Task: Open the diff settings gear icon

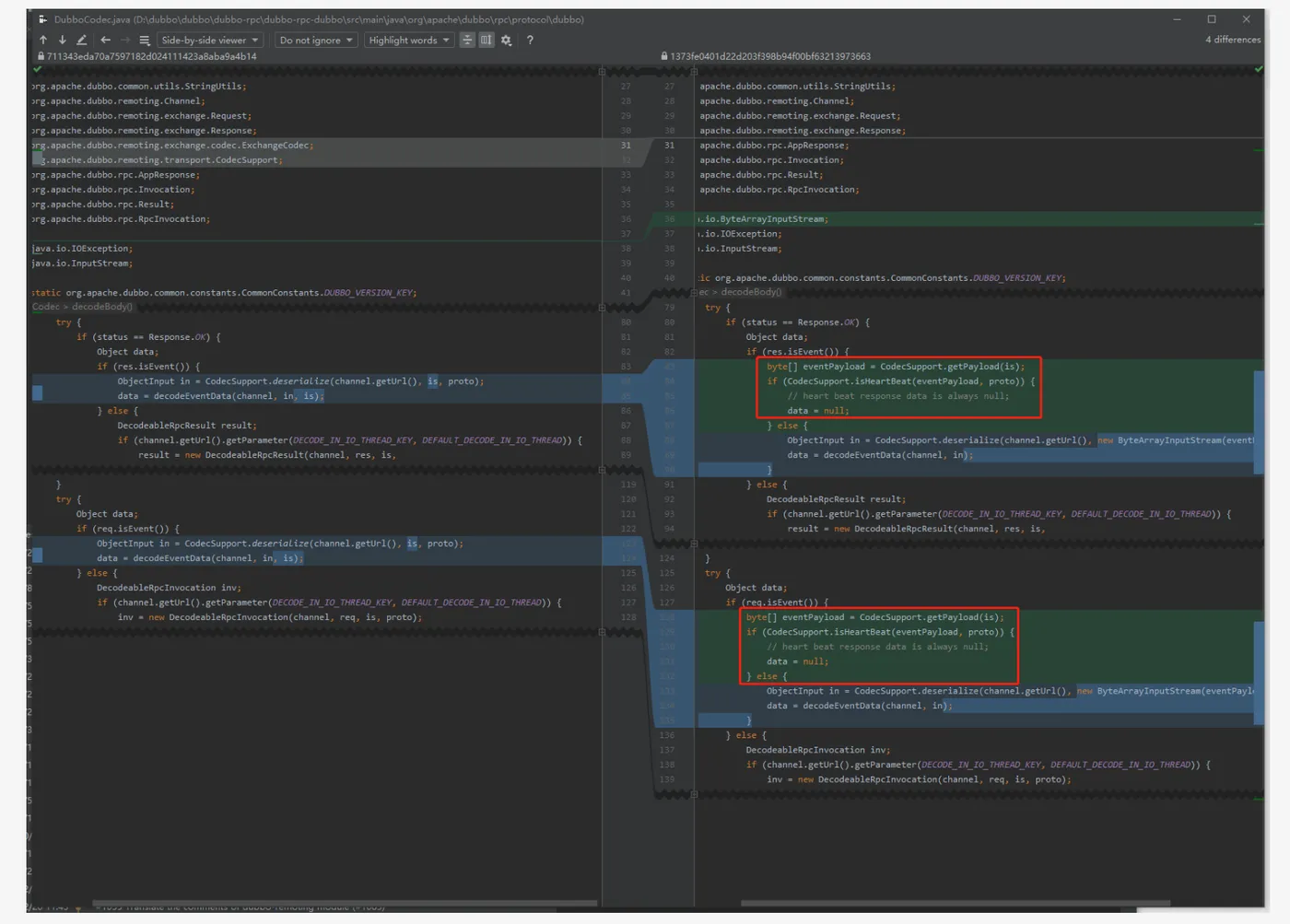Action: (x=506, y=40)
